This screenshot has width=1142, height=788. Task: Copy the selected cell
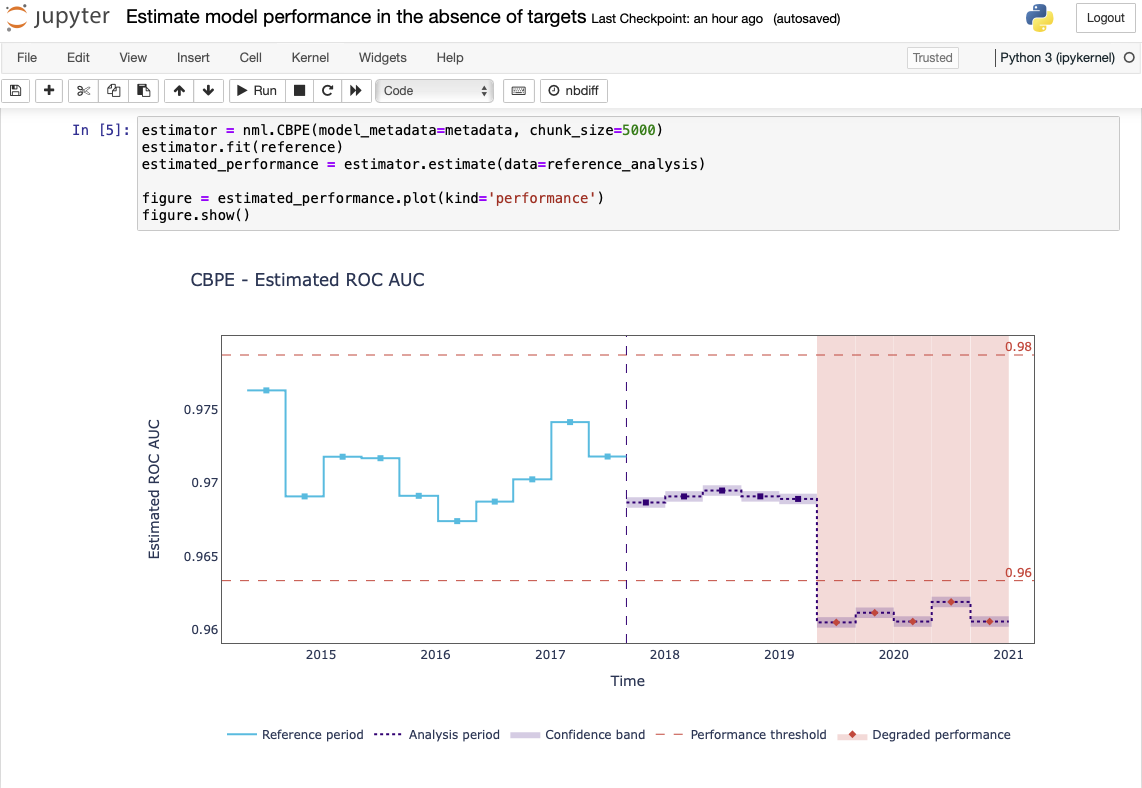(x=112, y=90)
